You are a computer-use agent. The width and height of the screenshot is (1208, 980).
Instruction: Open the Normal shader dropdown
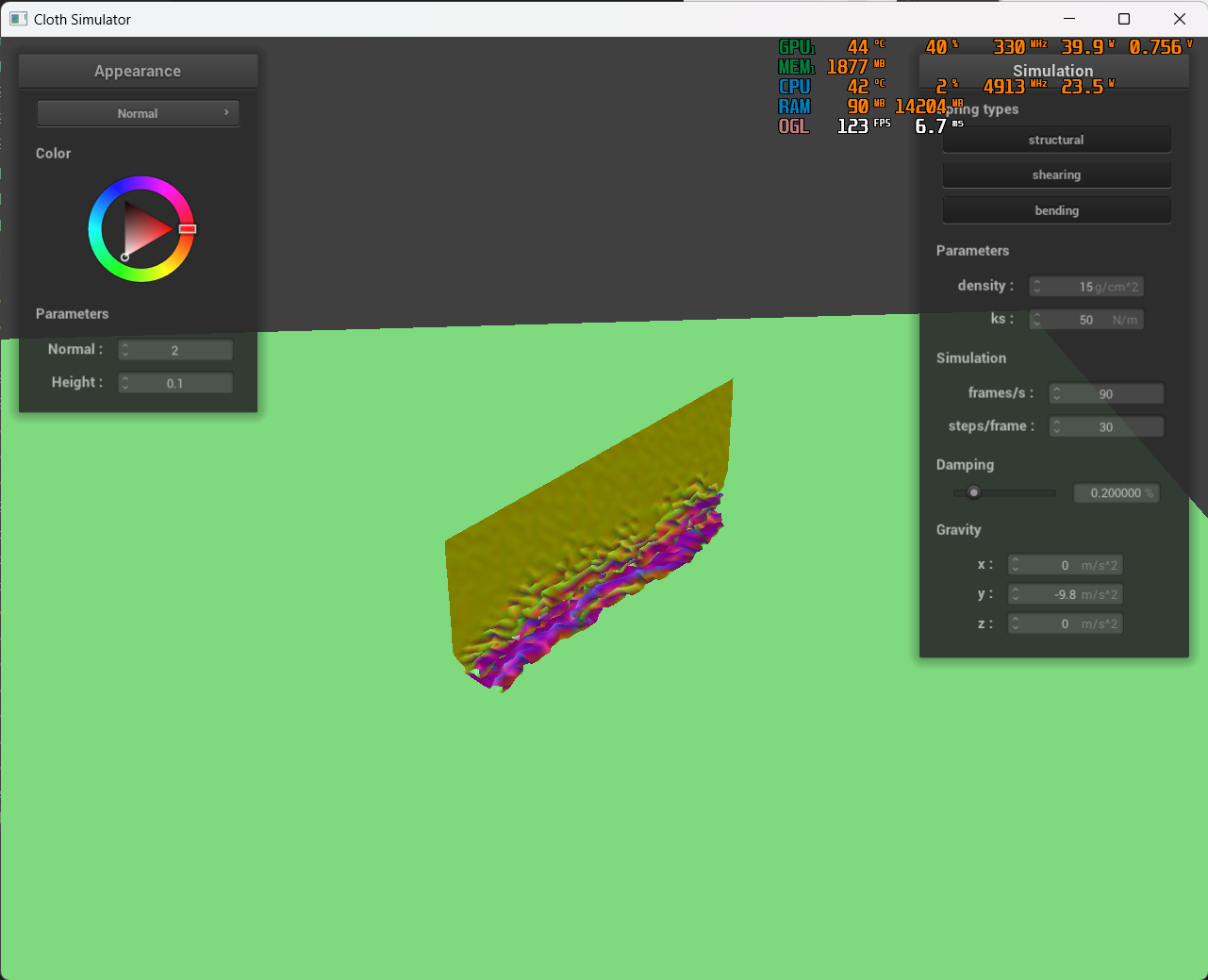click(x=138, y=113)
